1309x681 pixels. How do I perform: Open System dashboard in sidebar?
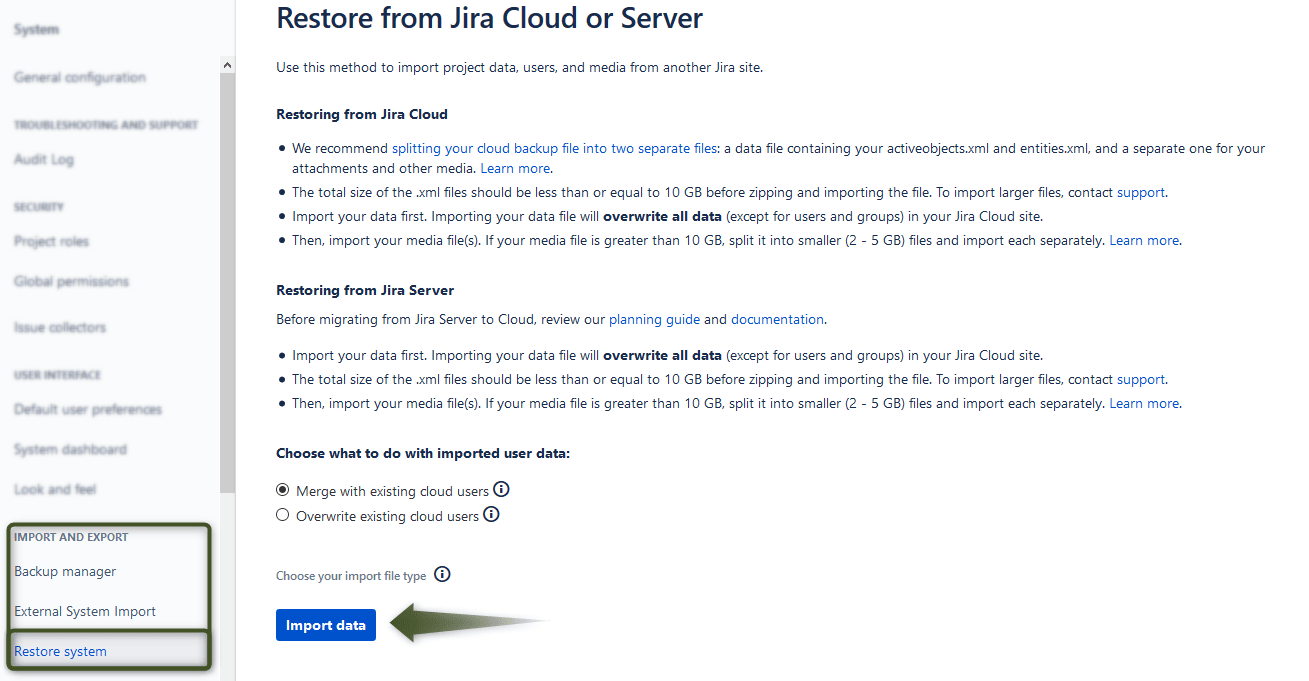point(70,449)
